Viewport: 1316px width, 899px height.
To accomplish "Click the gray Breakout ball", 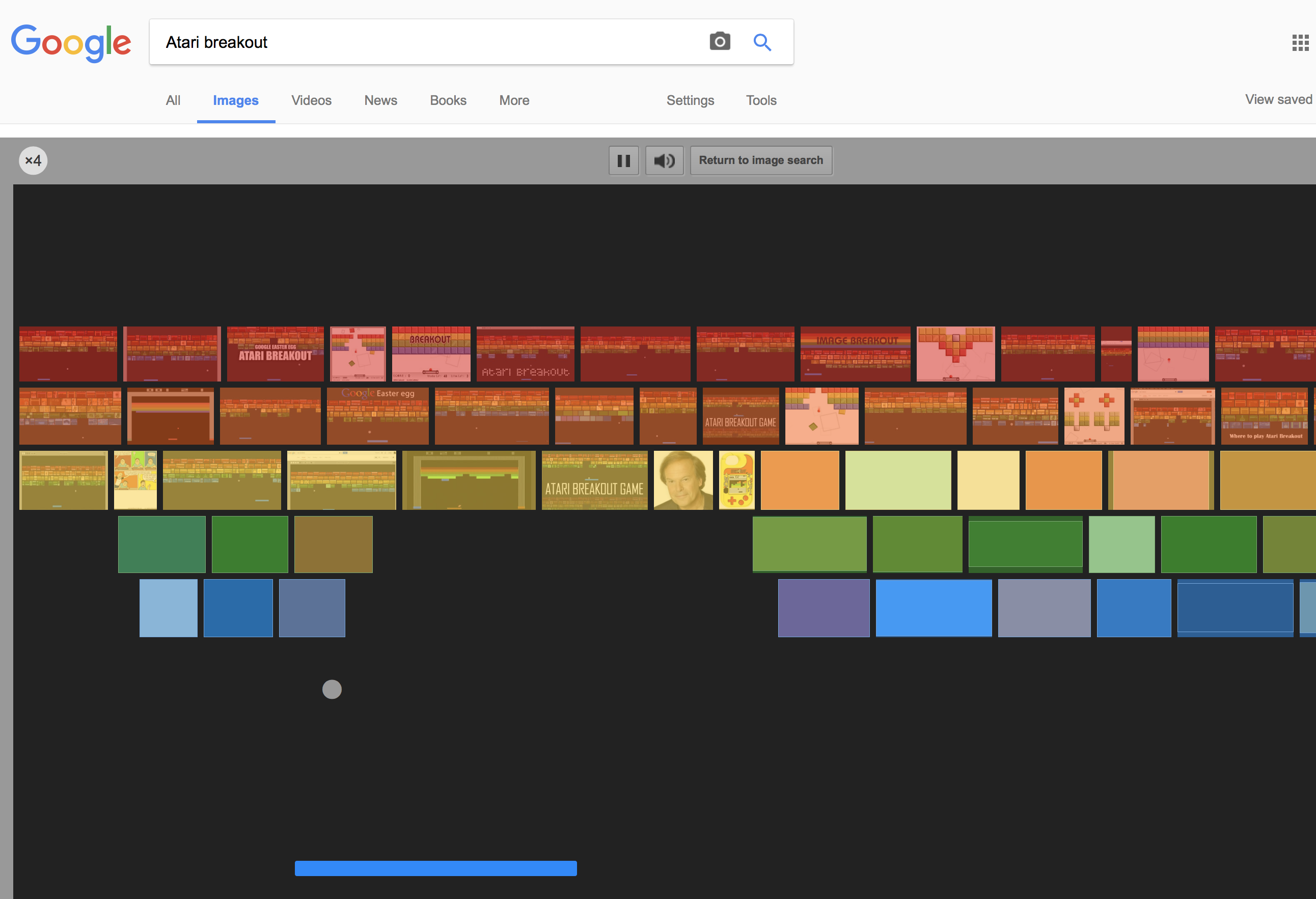I will [x=332, y=690].
